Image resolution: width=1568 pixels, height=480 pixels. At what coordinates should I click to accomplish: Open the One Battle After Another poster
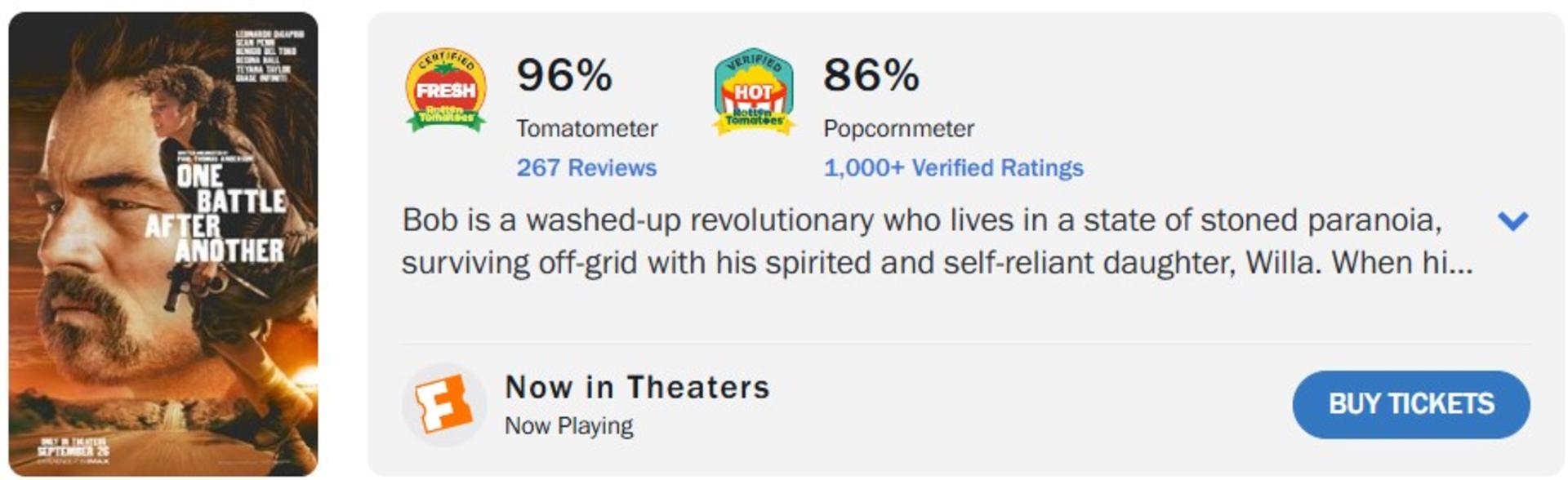(163, 243)
